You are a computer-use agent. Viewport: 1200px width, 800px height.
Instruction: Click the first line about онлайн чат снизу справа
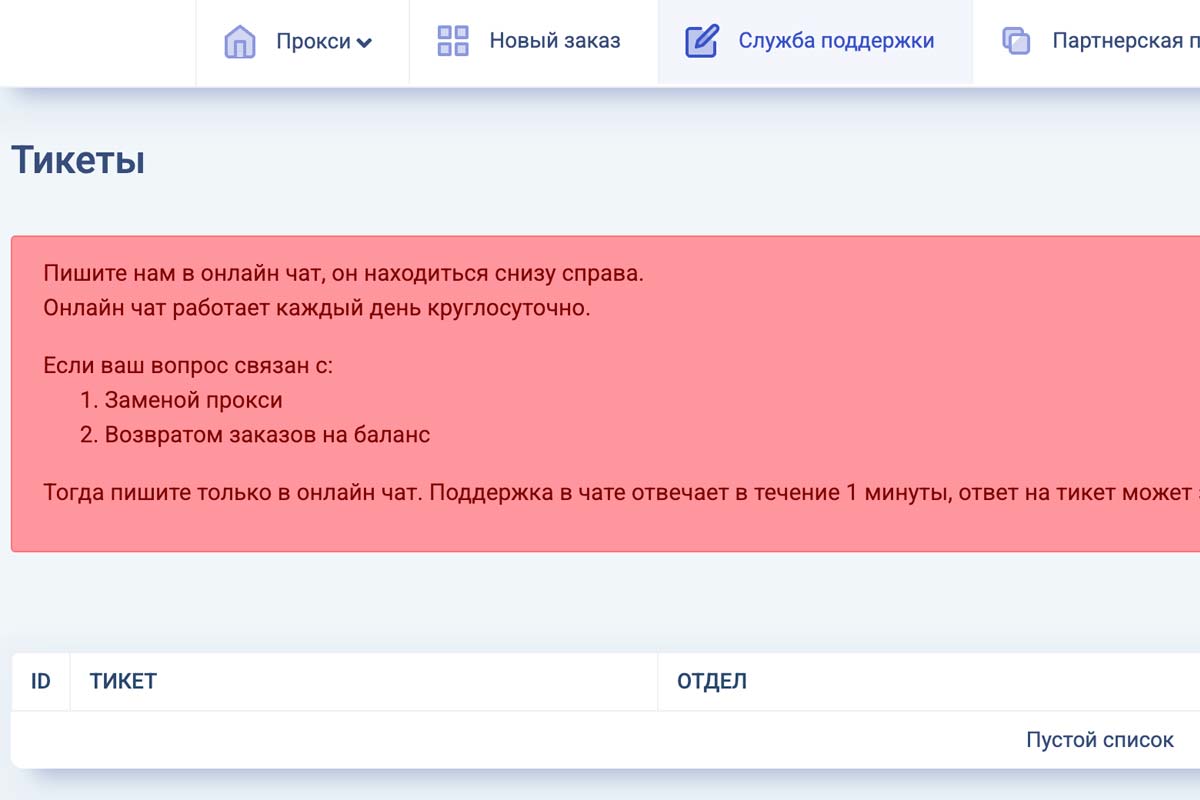(x=343, y=273)
